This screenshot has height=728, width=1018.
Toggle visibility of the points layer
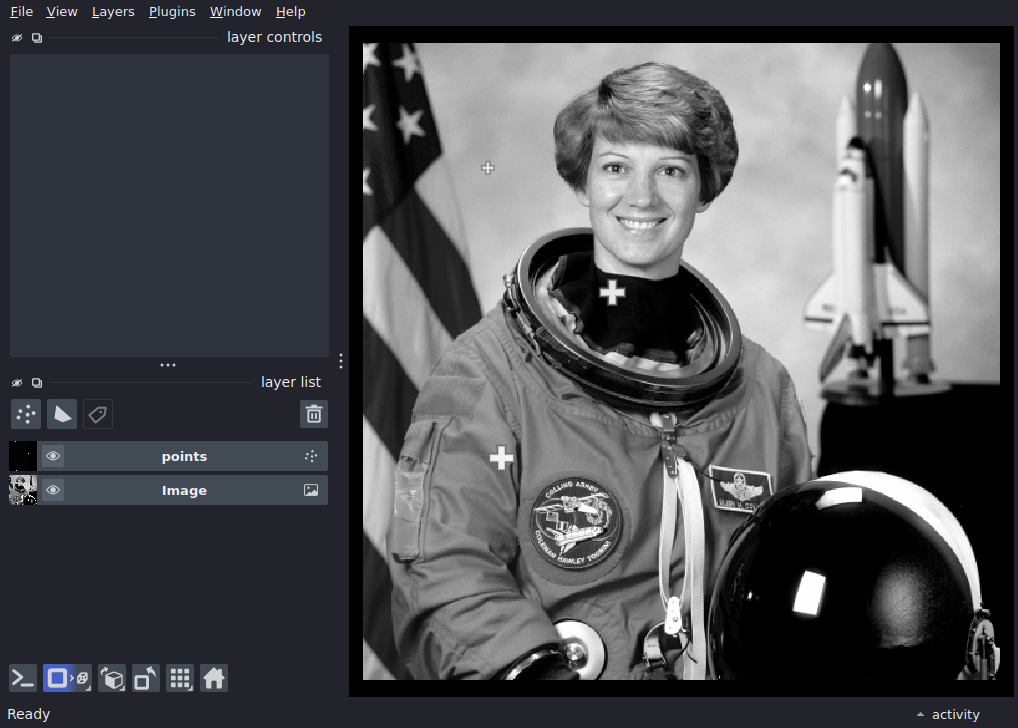point(53,456)
